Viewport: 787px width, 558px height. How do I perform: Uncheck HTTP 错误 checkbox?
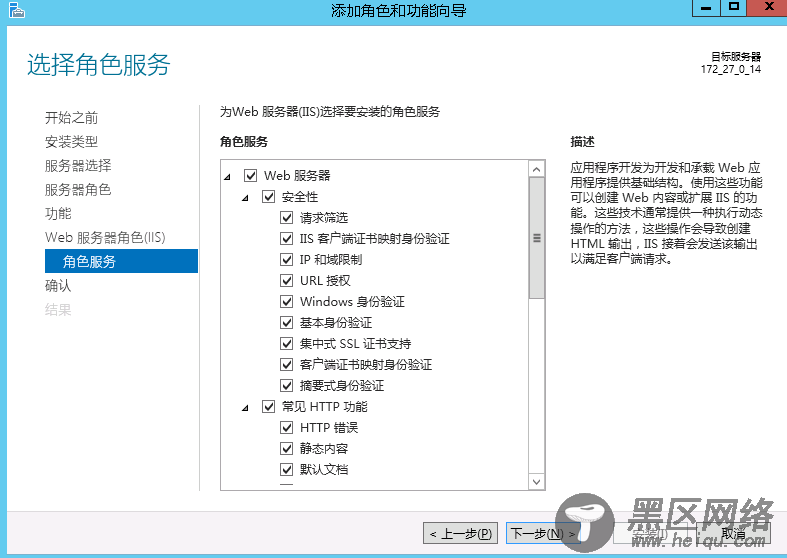[x=287, y=428]
